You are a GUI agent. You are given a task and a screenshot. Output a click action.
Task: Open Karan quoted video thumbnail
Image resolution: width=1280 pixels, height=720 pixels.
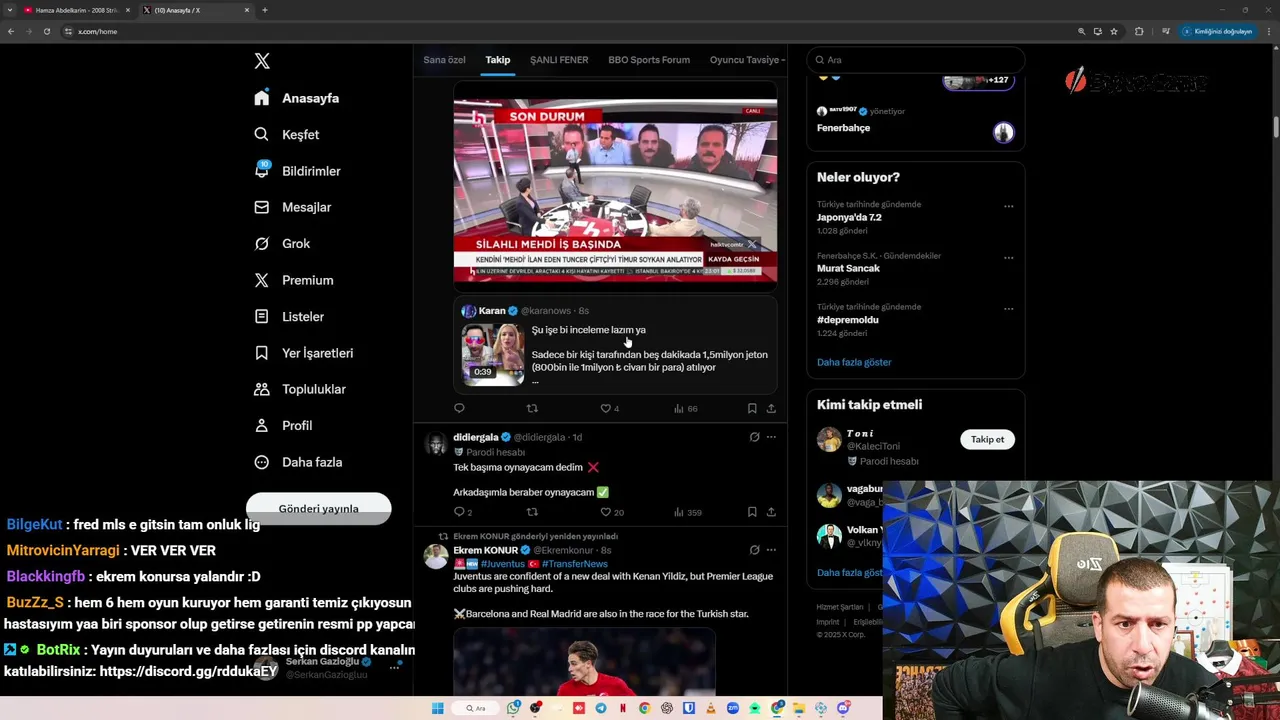(x=492, y=354)
